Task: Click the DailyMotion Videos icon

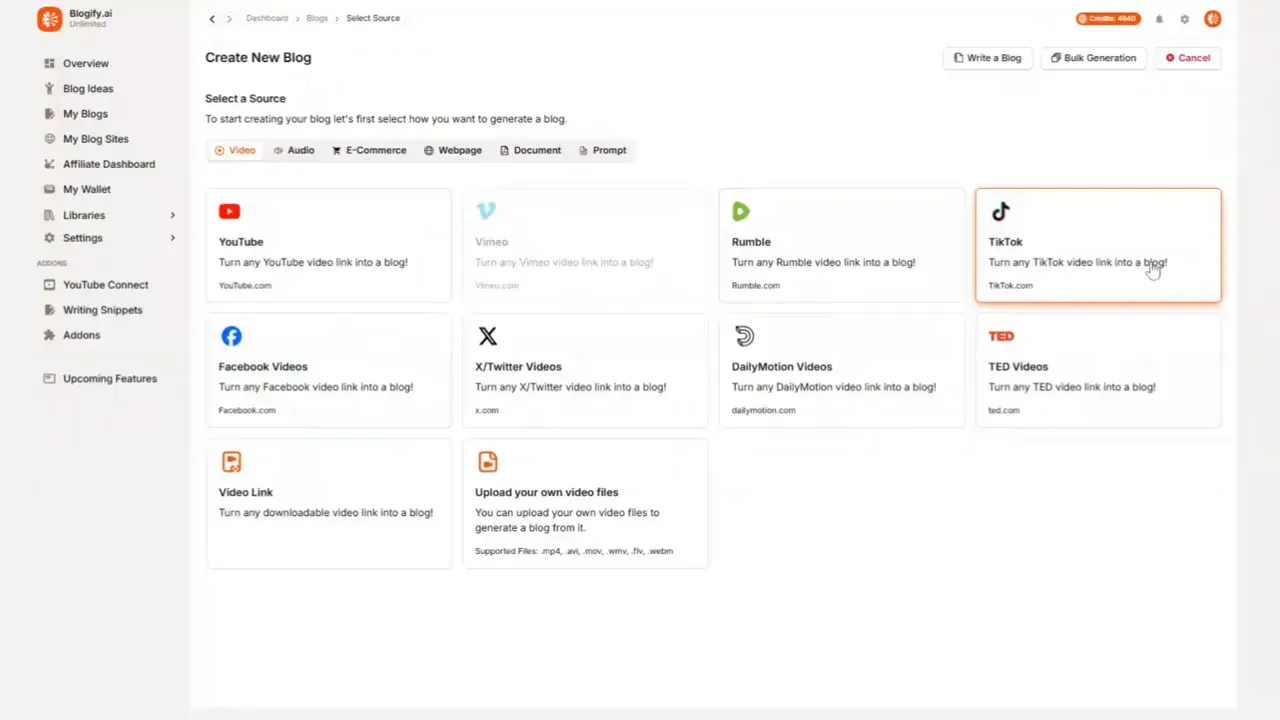Action: tap(744, 336)
